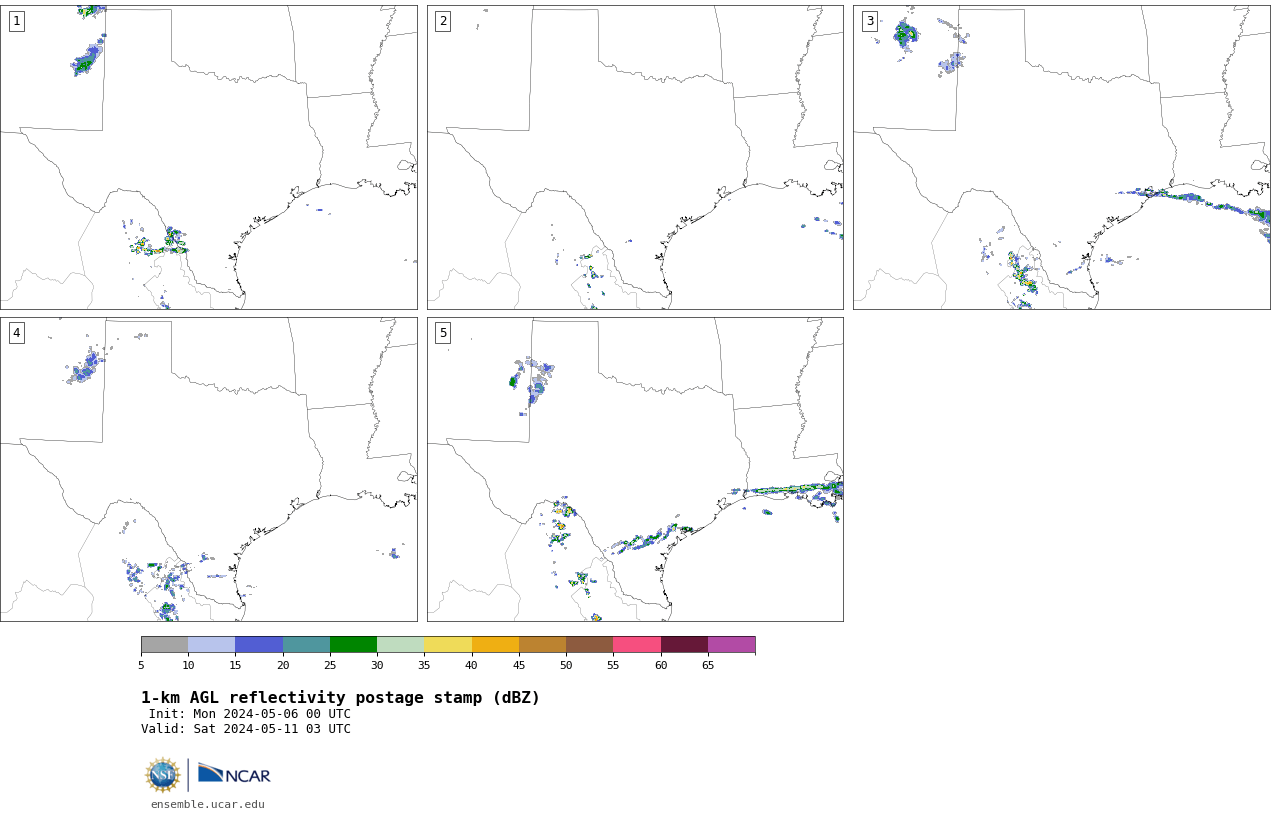Click the blue 15-20 dBZ swatch
The height and width of the screenshot is (815, 1280).
259,644
